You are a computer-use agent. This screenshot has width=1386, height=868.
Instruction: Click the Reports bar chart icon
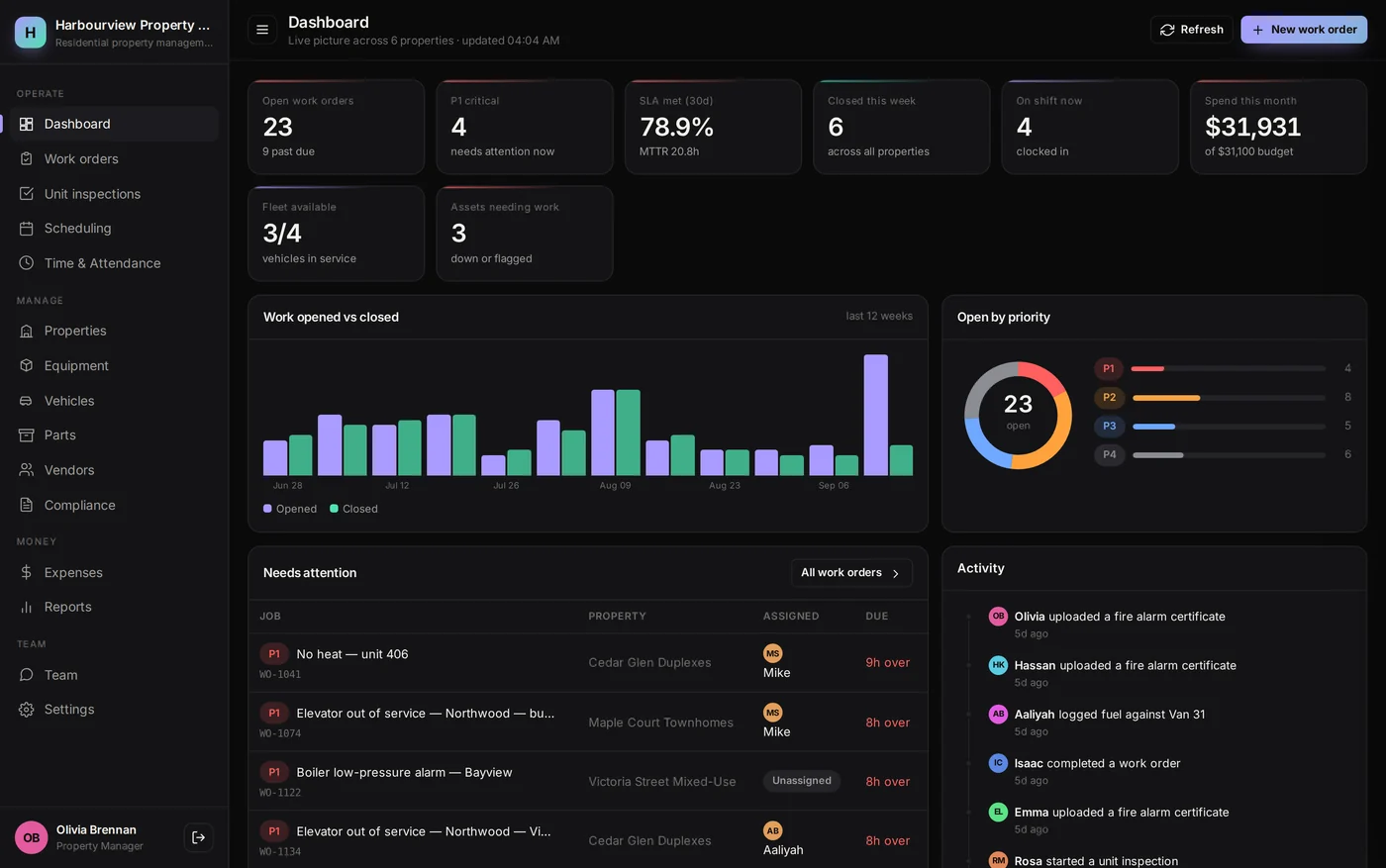pos(27,607)
